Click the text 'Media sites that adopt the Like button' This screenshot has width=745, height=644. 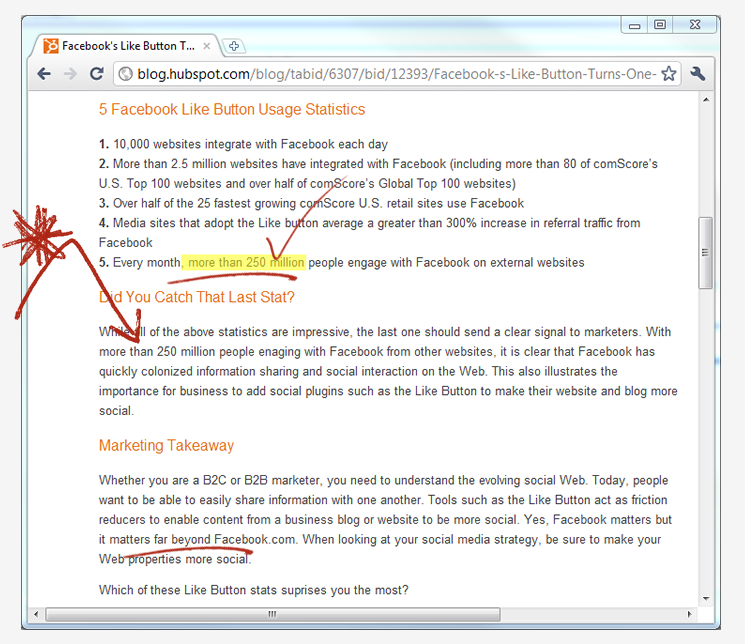click(216, 223)
